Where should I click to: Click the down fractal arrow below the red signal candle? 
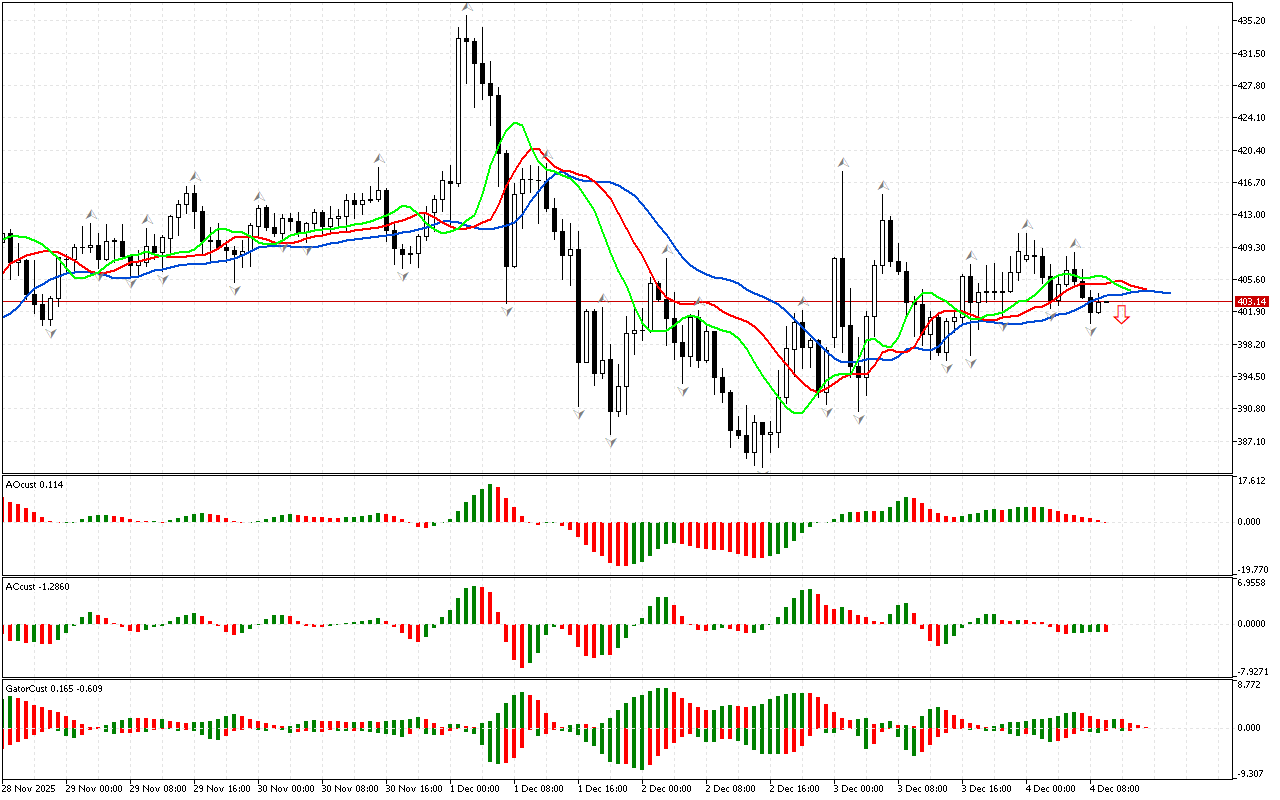pyautogui.click(x=1093, y=330)
